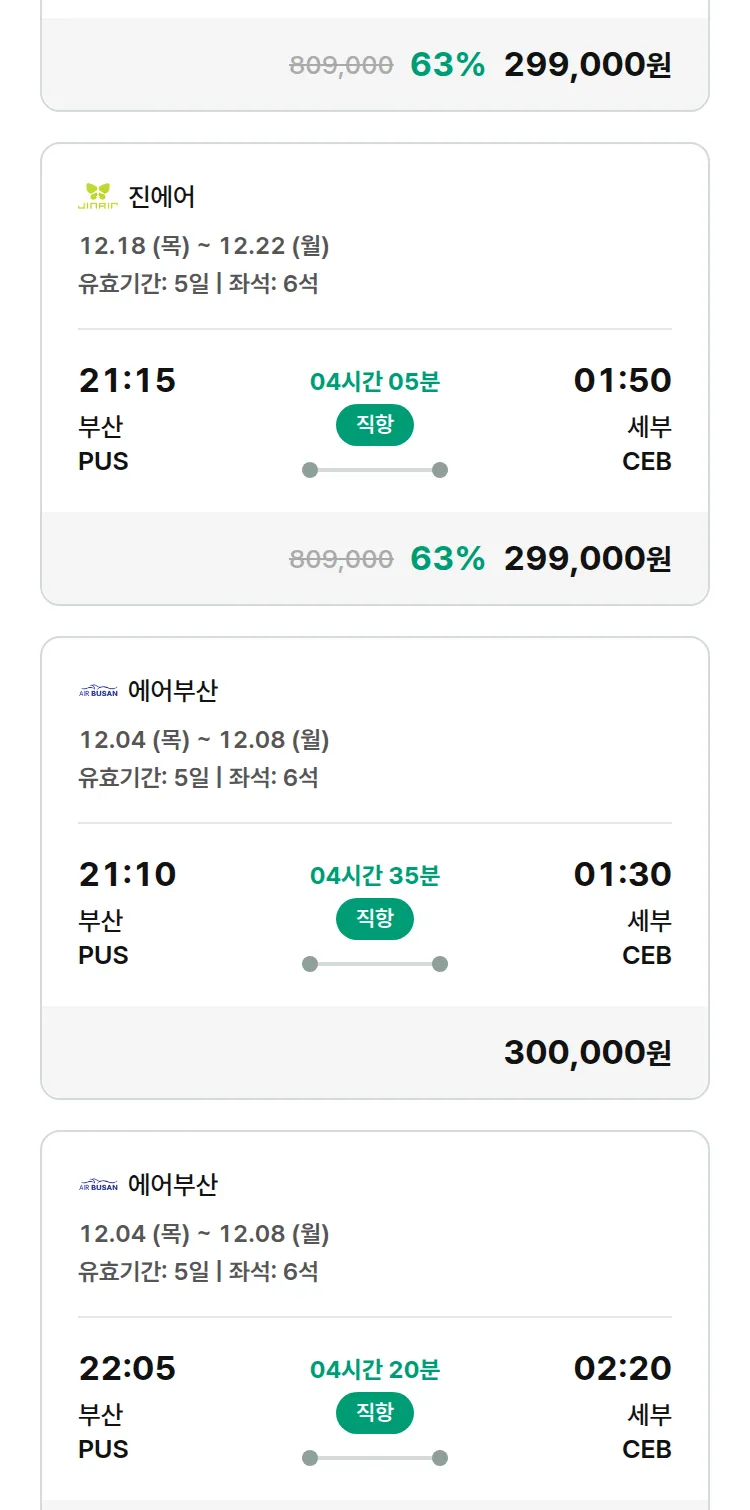This screenshot has width=750, height=1510.
Task: Tap the 직항 badge on the Jin Air flight
Action: tap(375, 425)
